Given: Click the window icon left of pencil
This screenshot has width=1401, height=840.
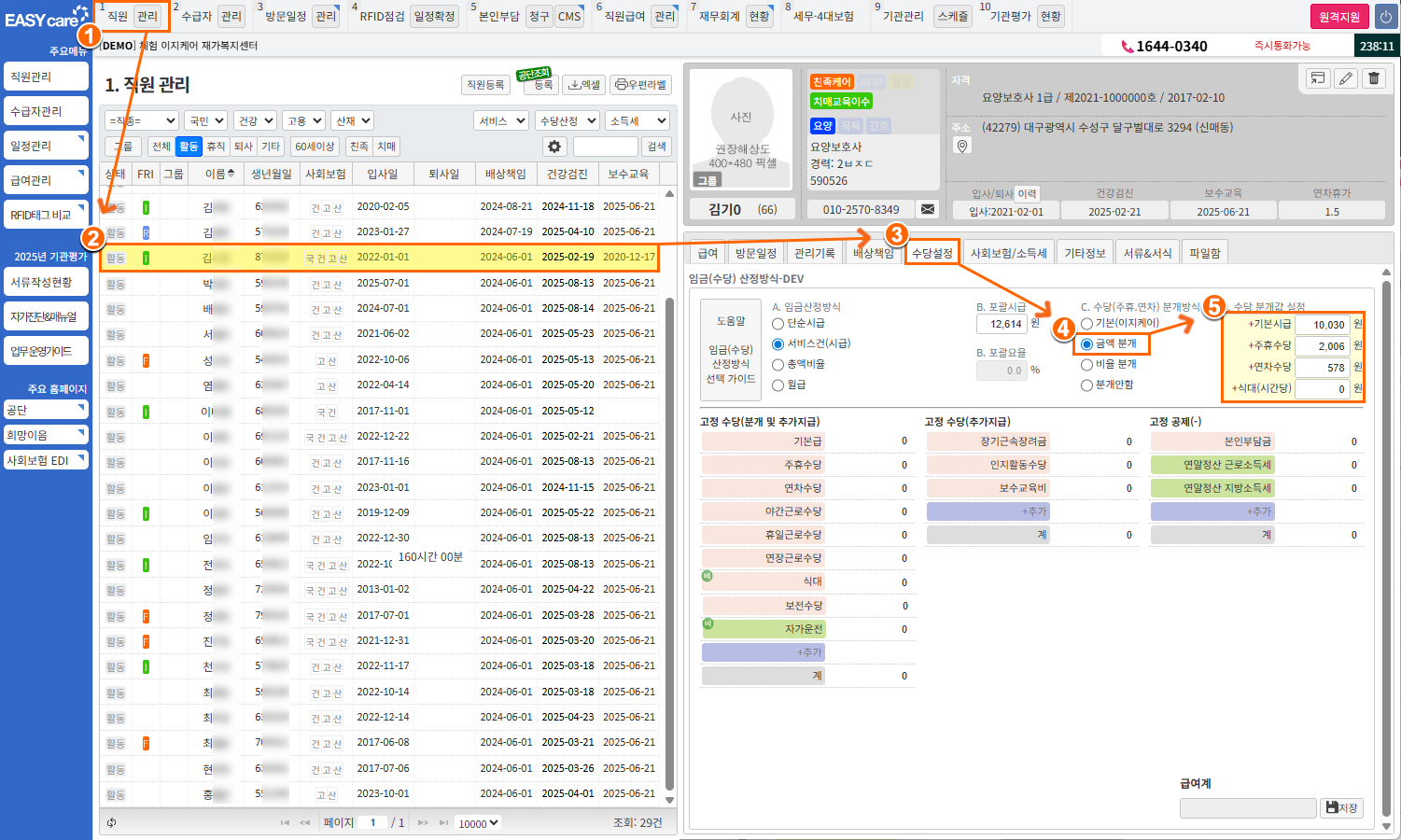Looking at the screenshot, I should pyautogui.click(x=1317, y=78).
